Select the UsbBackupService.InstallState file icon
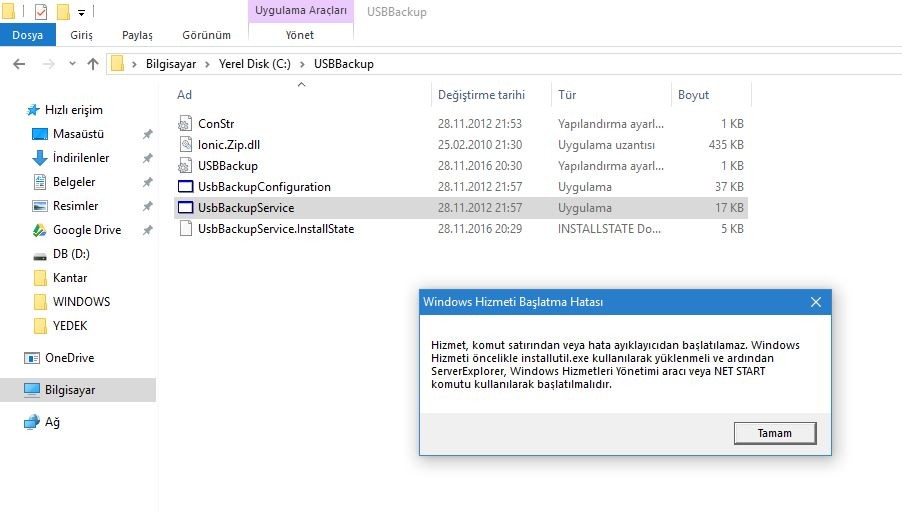The width and height of the screenshot is (902, 512). [185, 228]
